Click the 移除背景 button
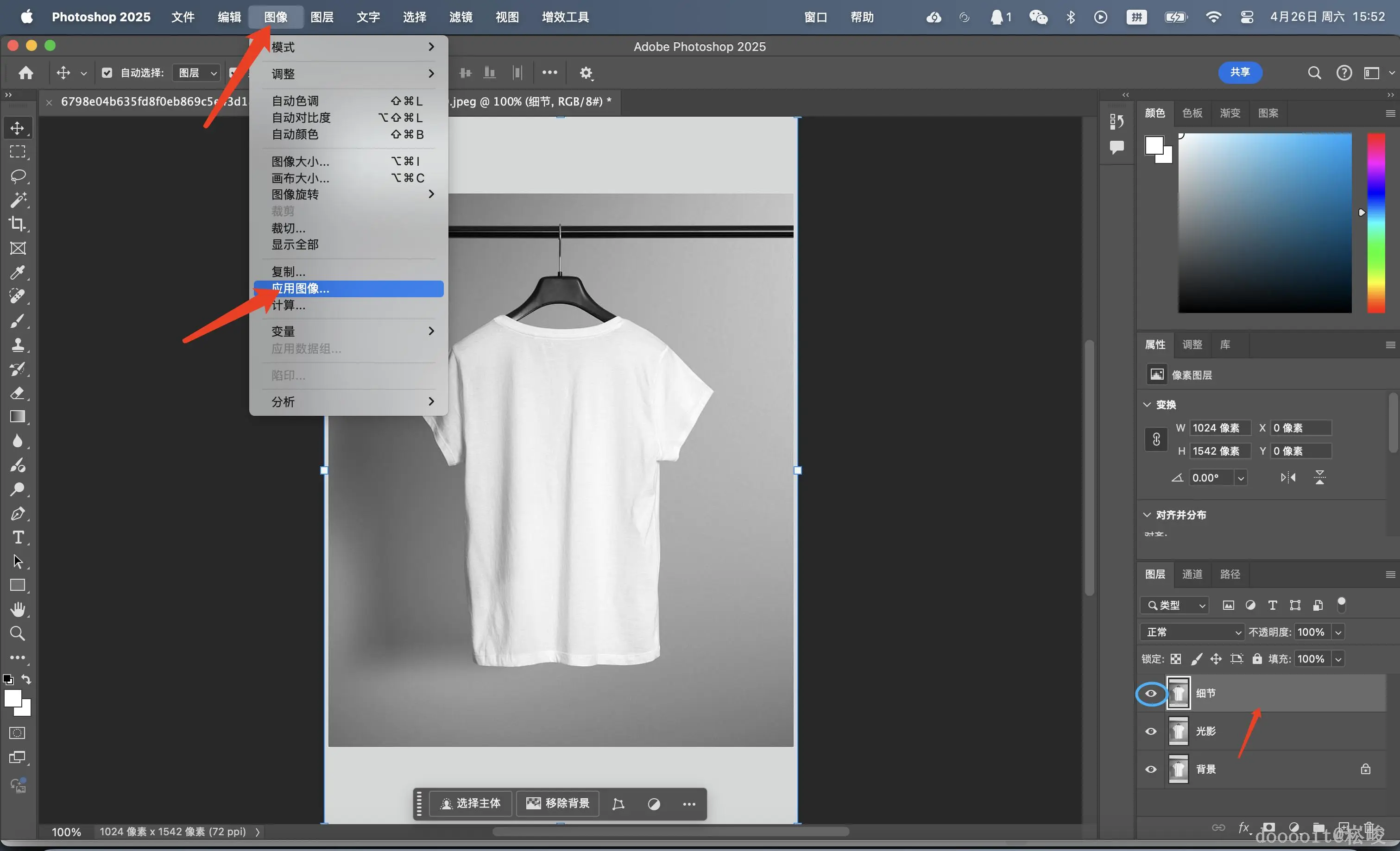Viewport: 1400px width, 851px height. [557, 803]
